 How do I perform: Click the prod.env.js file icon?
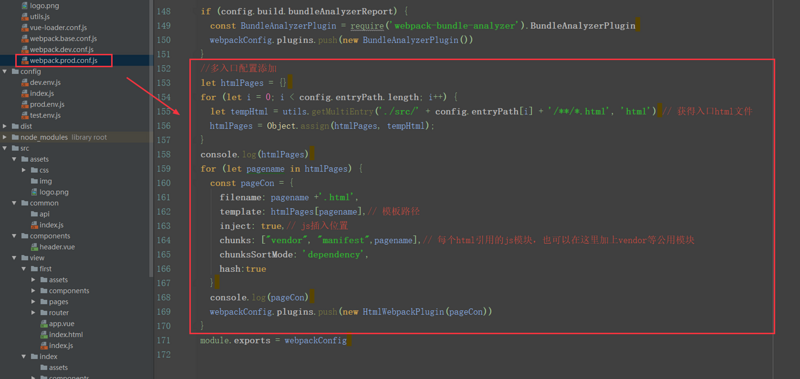pos(25,105)
